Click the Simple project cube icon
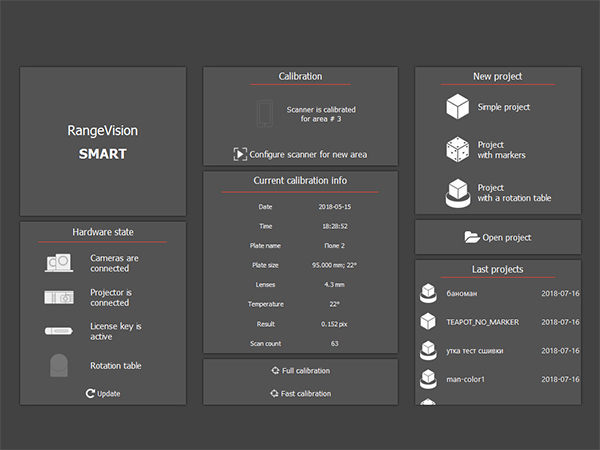Viewport: 600px width, 450px height. click(x=458, y=107)
